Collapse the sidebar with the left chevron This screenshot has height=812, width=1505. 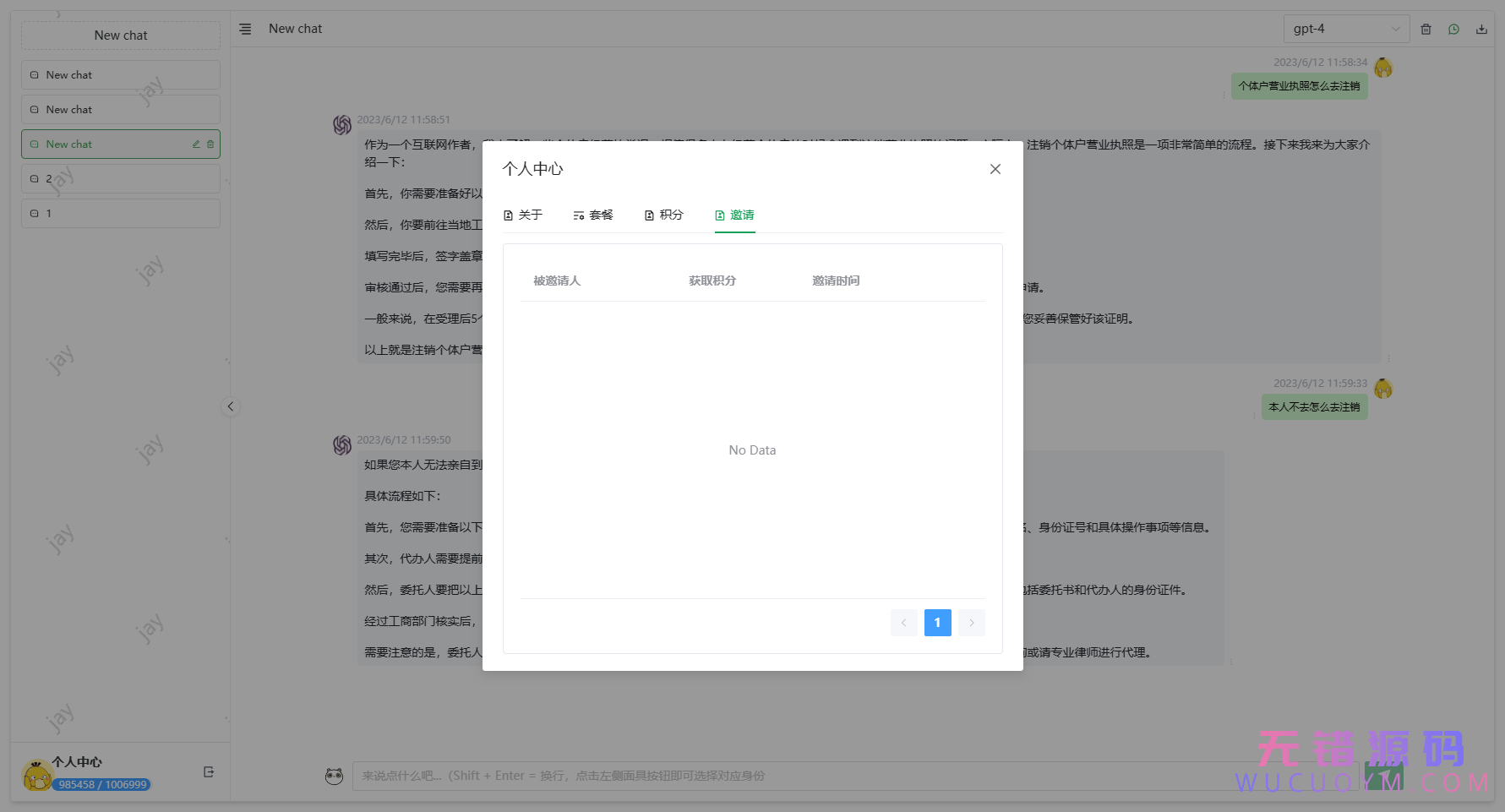click(231, 406)
